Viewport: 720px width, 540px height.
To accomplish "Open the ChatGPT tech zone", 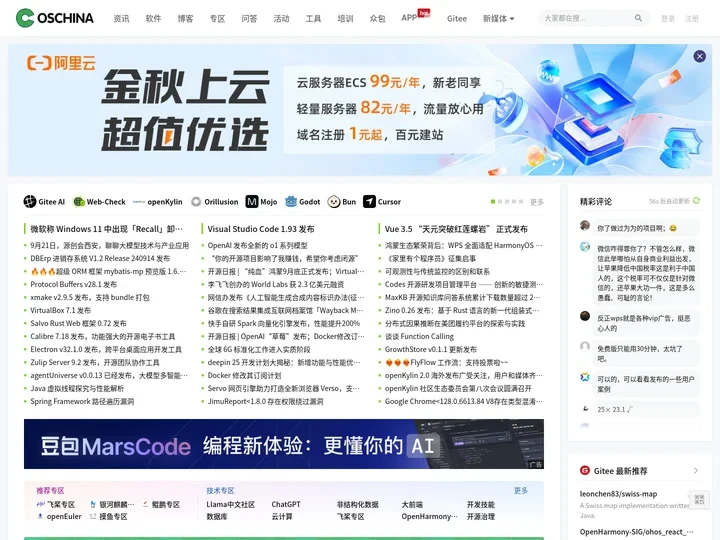I will [x=286, y=504].
